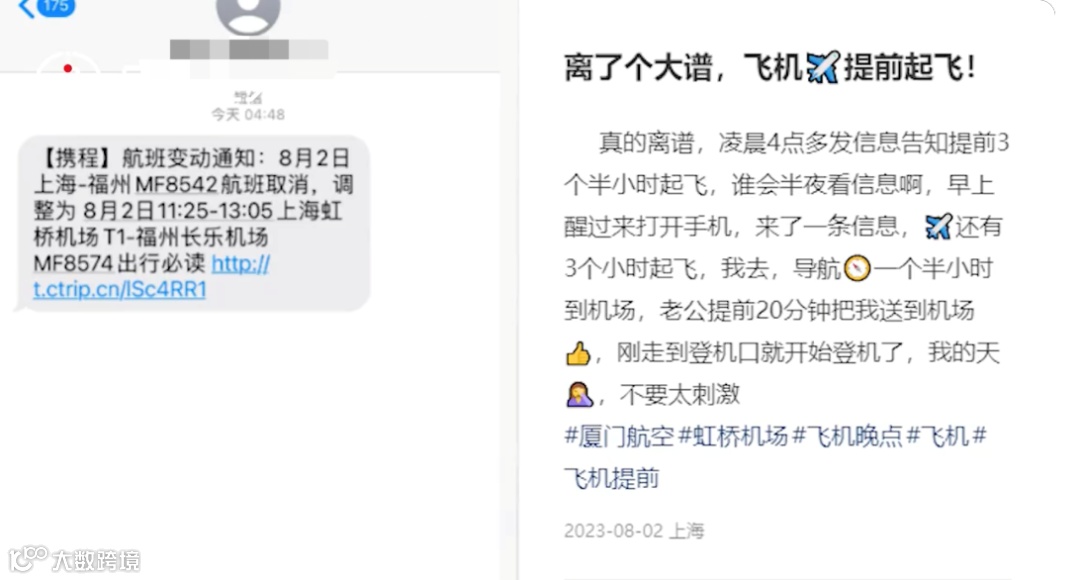
Task: Tap the airplane emoji in the post body
Action: pyautogui.click(x=939, y=227)
